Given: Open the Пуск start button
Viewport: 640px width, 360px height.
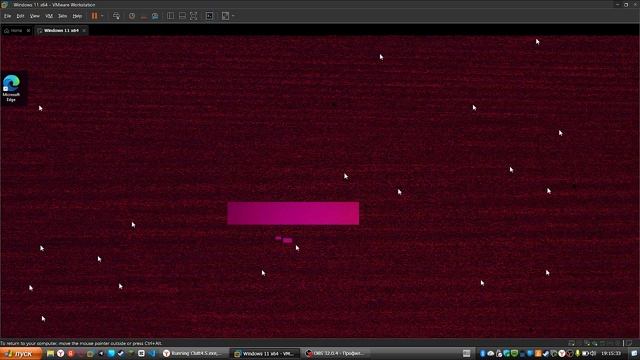Looking at the screenshot, I should 20,353.
